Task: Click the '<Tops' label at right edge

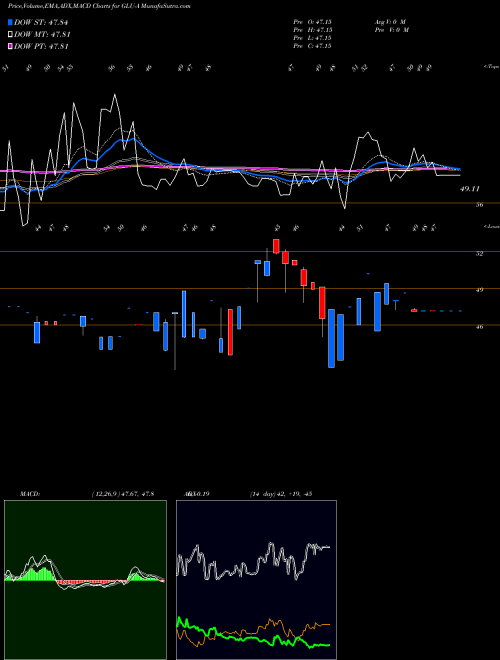Action: coord(491,67)
